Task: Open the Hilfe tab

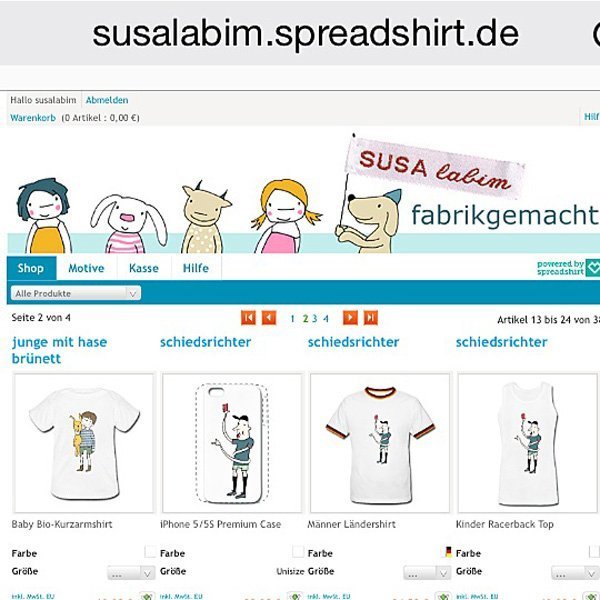Action: [196, 268]
